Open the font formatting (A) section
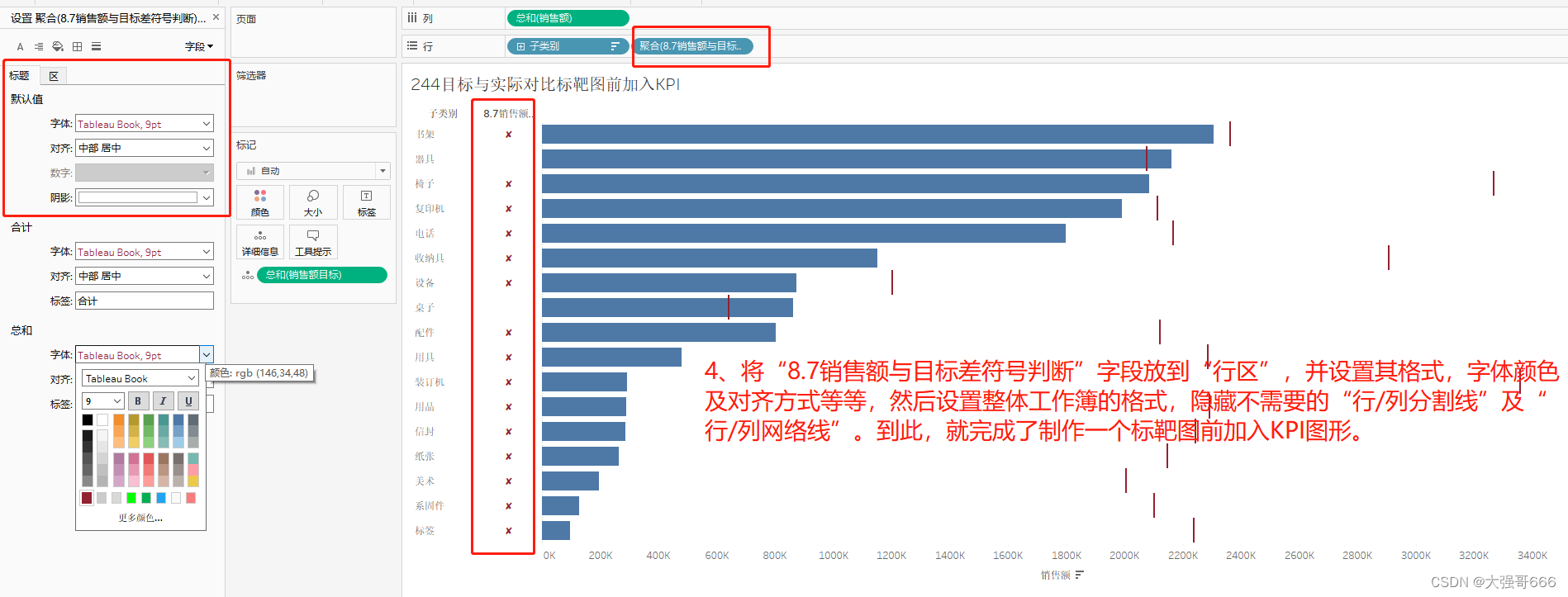Image resolution: width=1568 pixels, height=597 pixels. tap(21, 47)
